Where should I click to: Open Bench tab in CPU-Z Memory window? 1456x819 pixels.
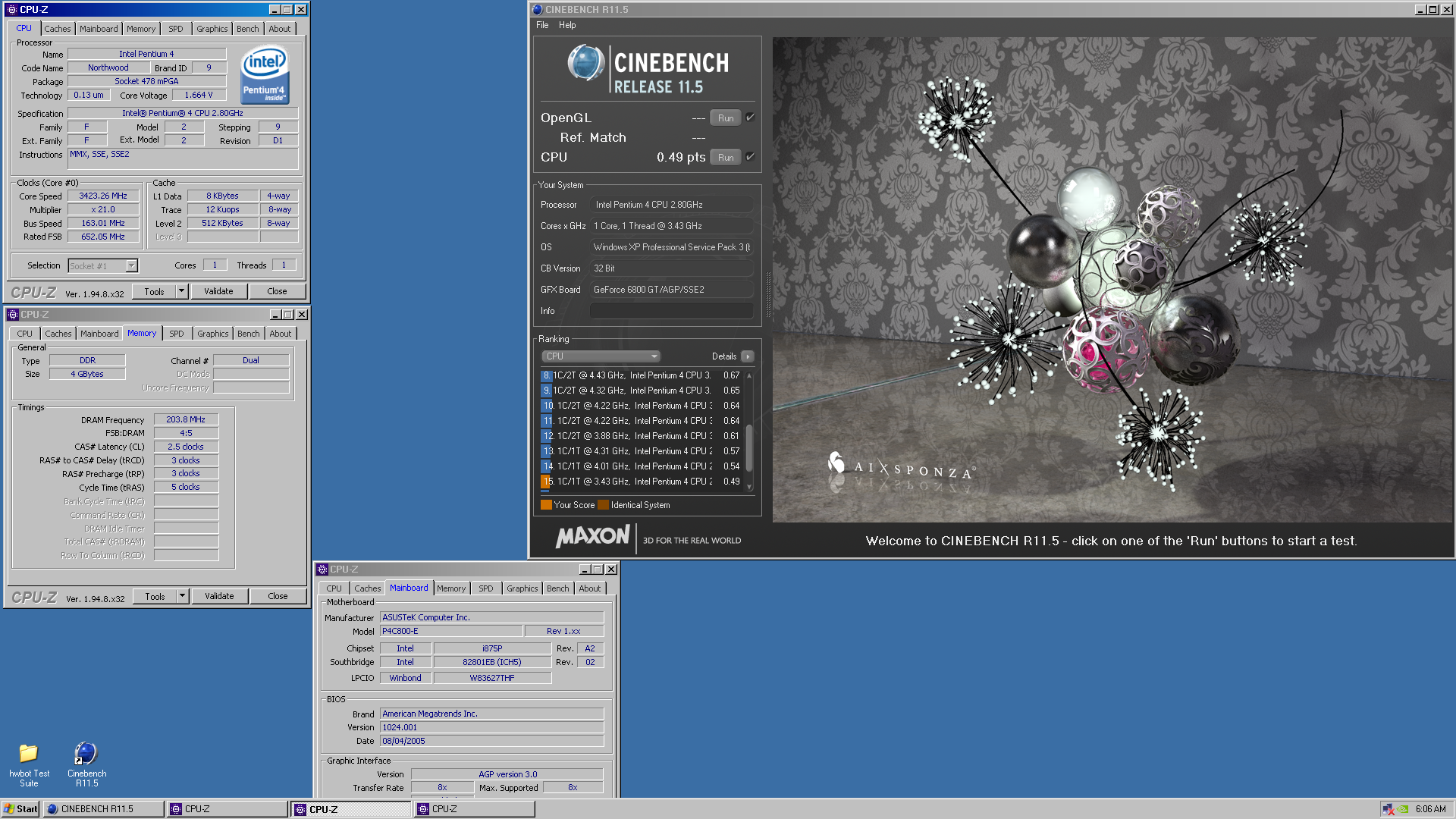pyautogui.click(x=248, y=334)
